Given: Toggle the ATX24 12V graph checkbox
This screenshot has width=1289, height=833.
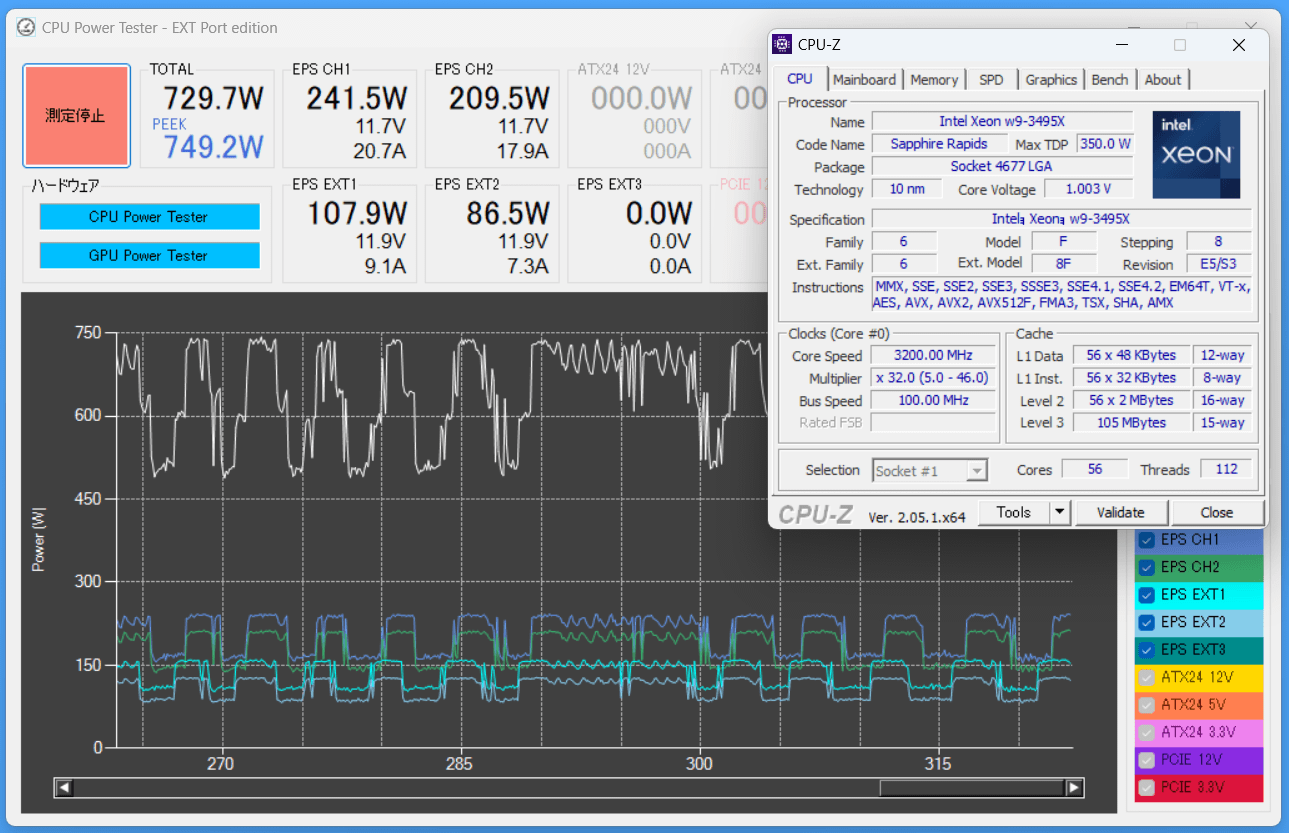Looking at the screenshot, I should click(x=1147, y=677).
